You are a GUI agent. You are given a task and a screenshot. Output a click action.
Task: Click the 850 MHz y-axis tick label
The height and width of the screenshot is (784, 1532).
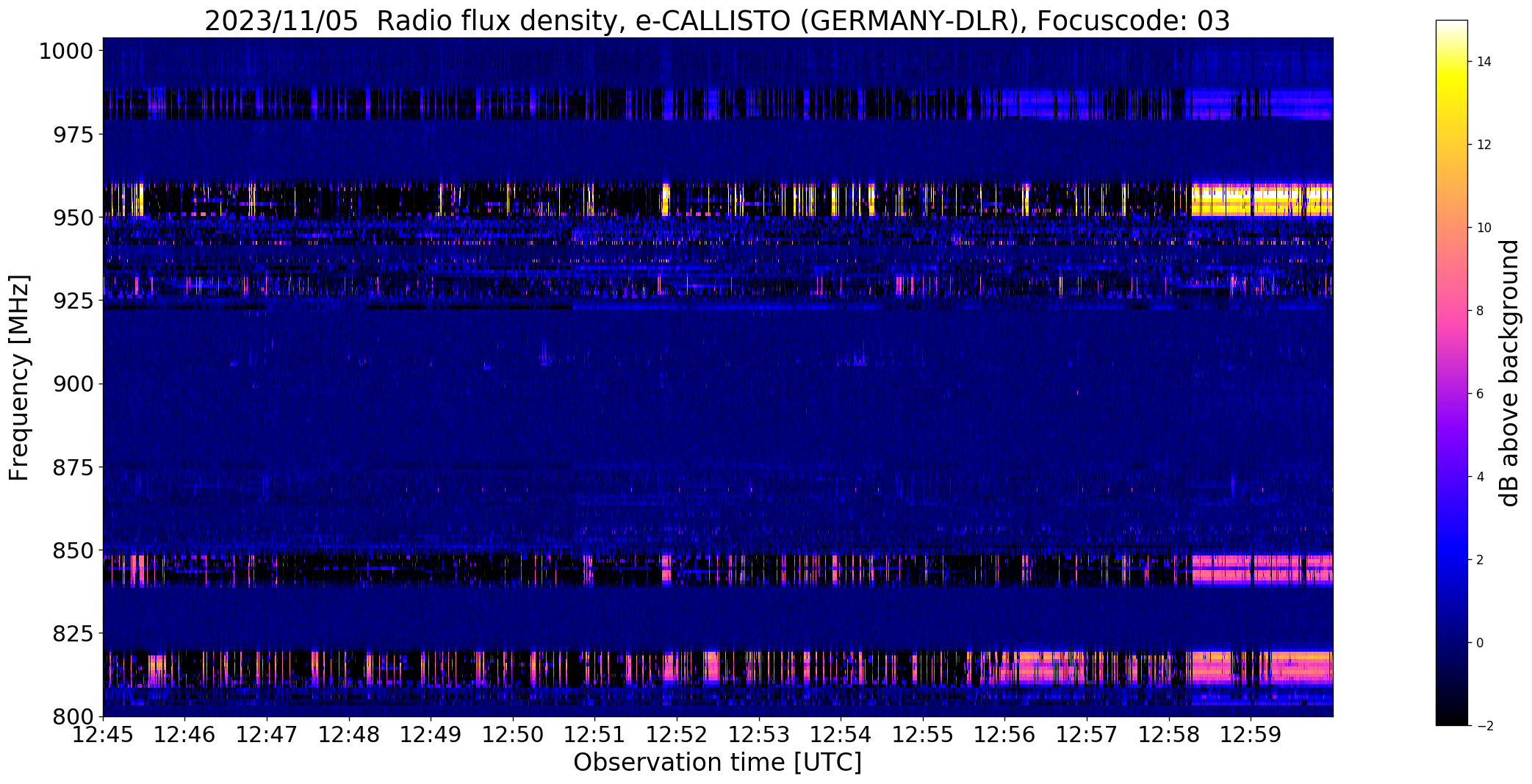[x=73, y=550]
